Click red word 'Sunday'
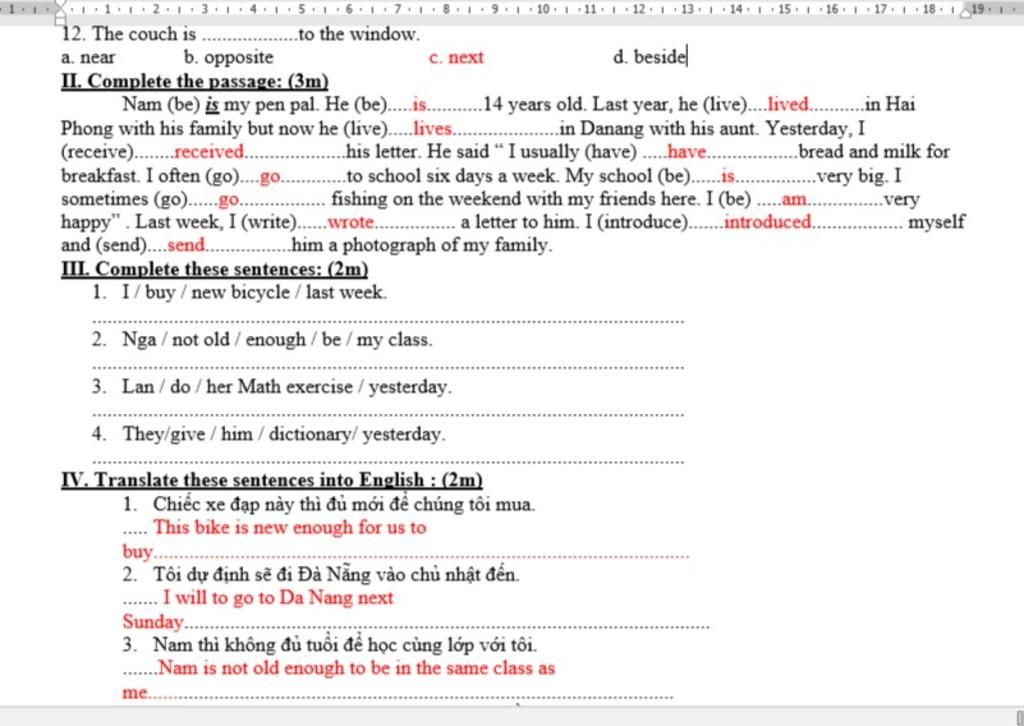Image resolution: width=1024 pixels, height=726 pixels. pyautogui.click(x=152, y=622)
